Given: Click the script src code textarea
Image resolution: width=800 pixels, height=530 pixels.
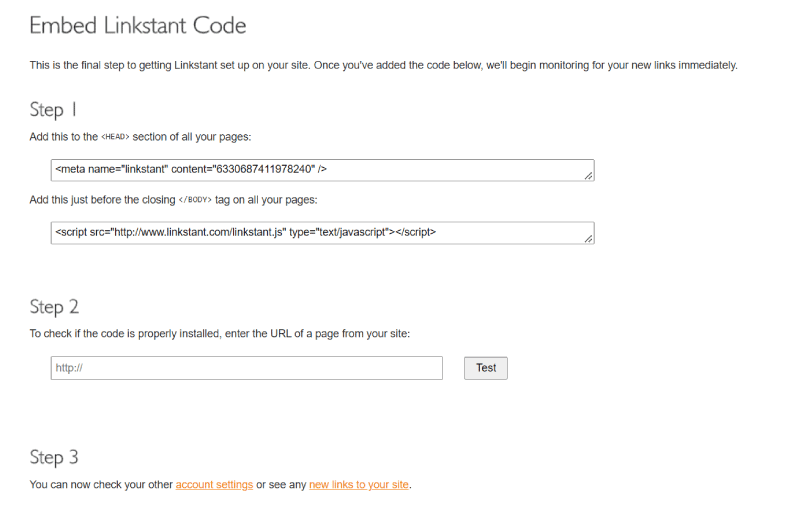Looking at the screenshot, I should [x=322, y=233].
